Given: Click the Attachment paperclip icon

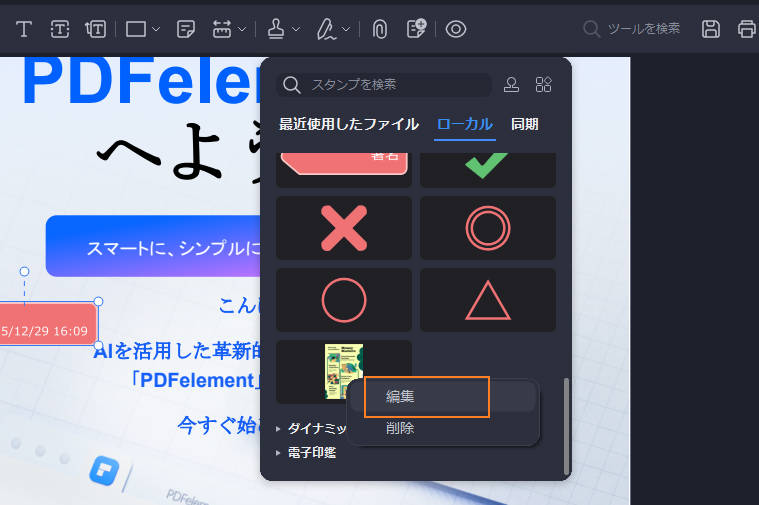Looking at the screenshot, I should point(380,29).
